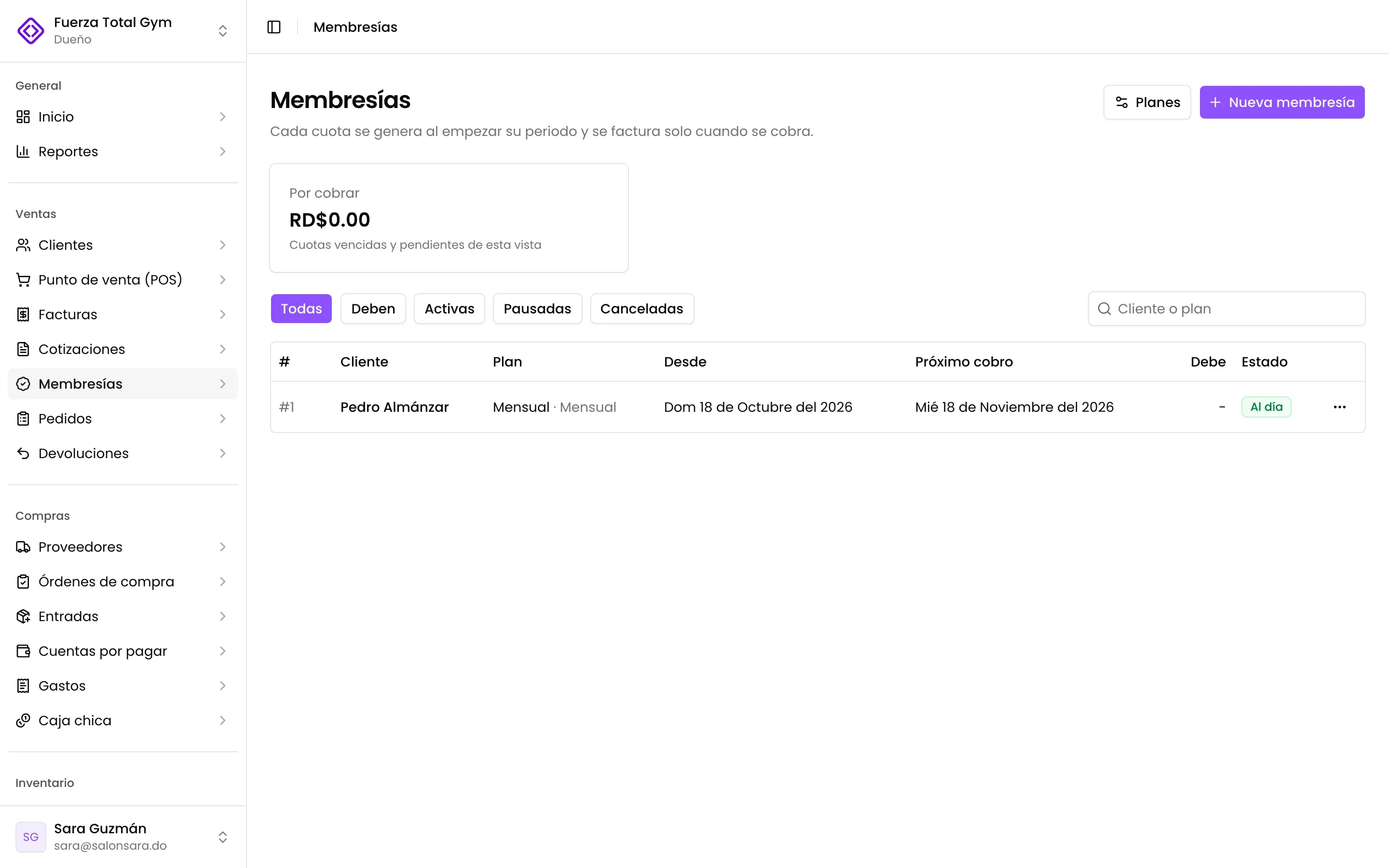Expand the Facturas chevron
Image resolution: width=1389 pixels, height=868 pixels.
tap(223, 314)
